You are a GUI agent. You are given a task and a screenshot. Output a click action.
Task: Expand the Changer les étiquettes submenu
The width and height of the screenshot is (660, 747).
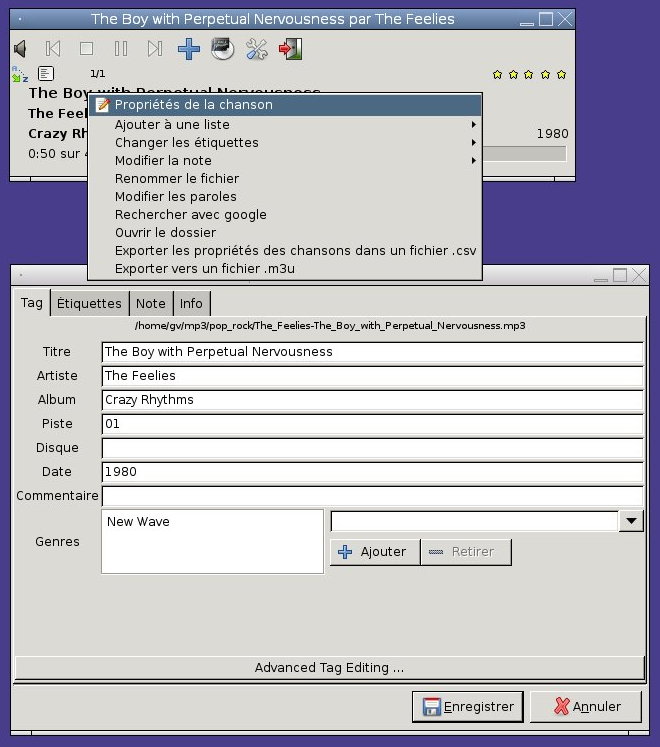pos(285,143)
